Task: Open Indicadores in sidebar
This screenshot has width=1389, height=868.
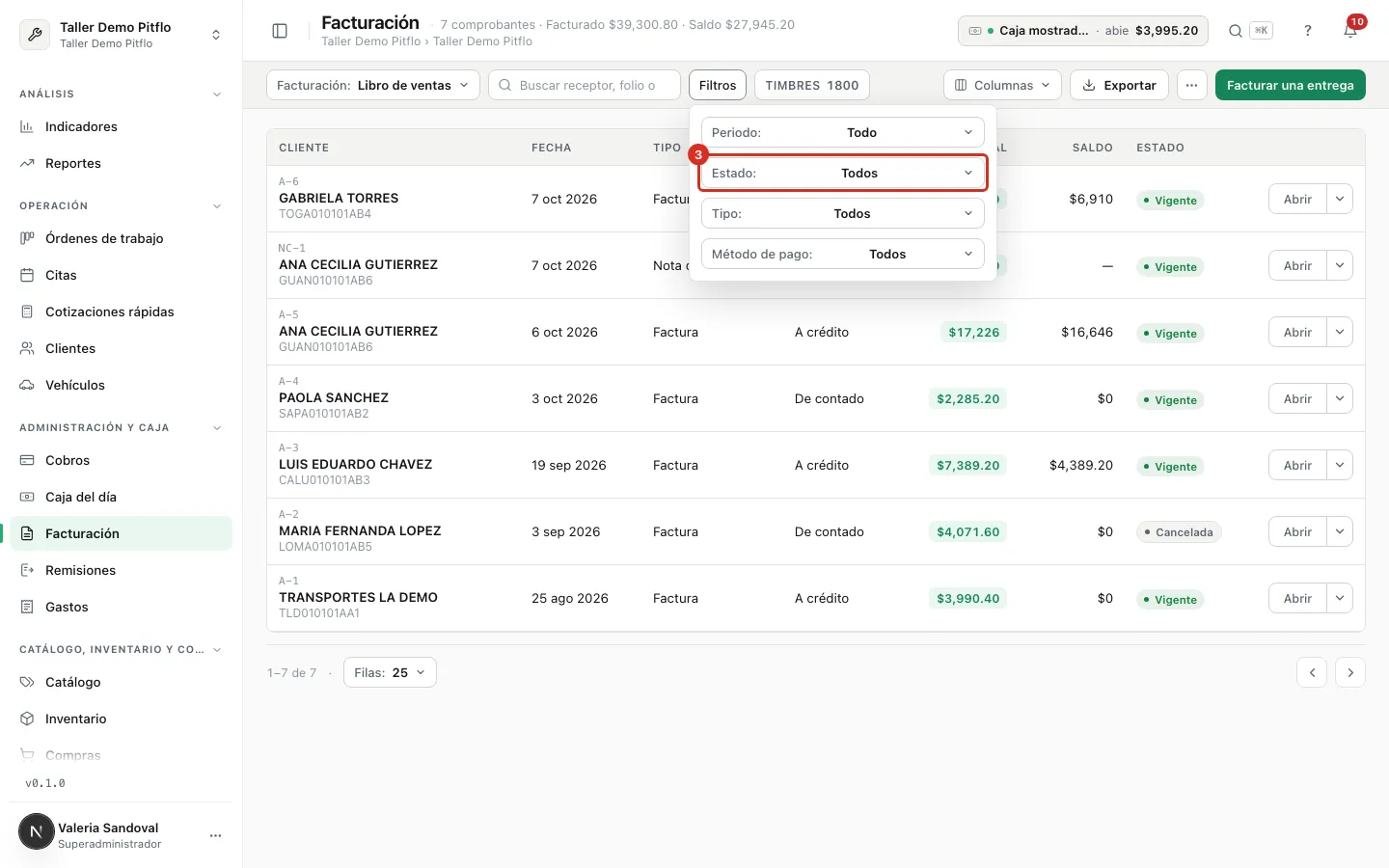Action: point(121,126)
